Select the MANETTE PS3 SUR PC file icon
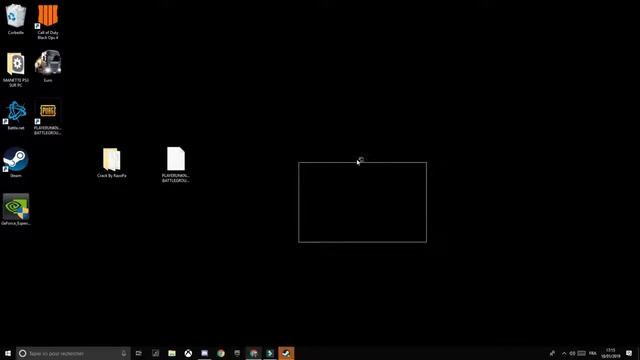This screenshot has width=640, height=360. pos(16,69)
